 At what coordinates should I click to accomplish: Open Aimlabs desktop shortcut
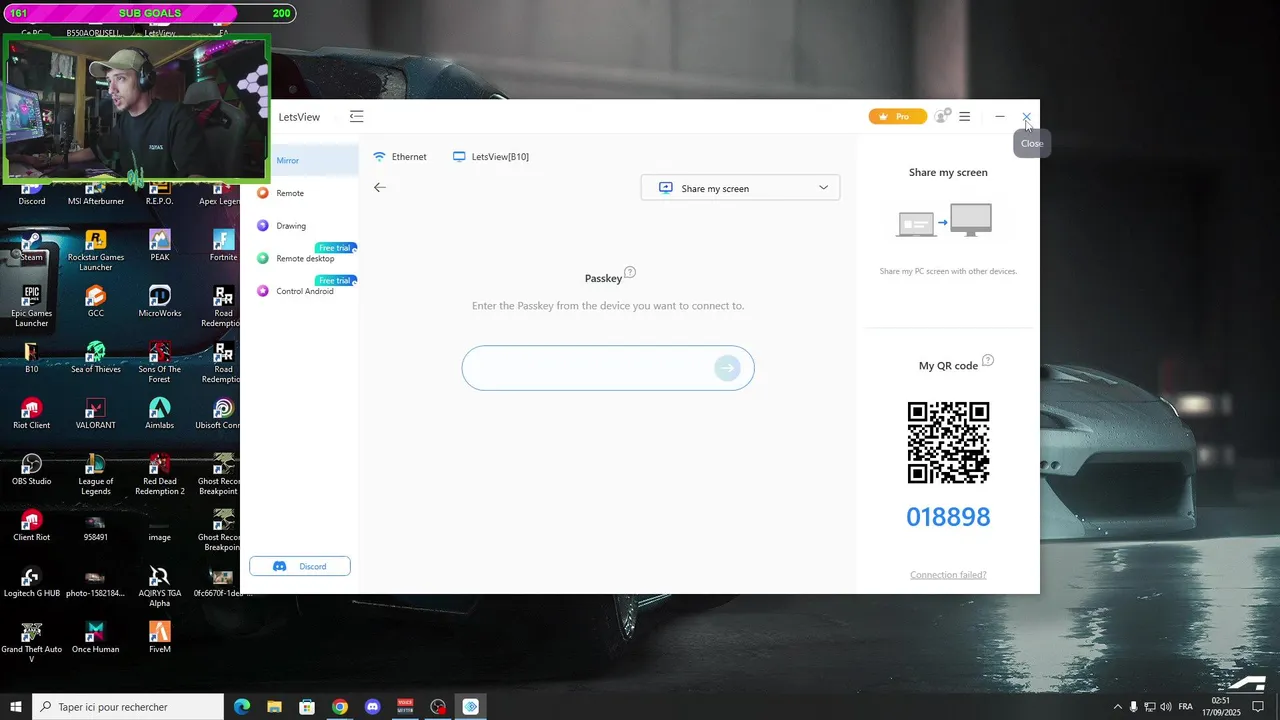[160, 414]
